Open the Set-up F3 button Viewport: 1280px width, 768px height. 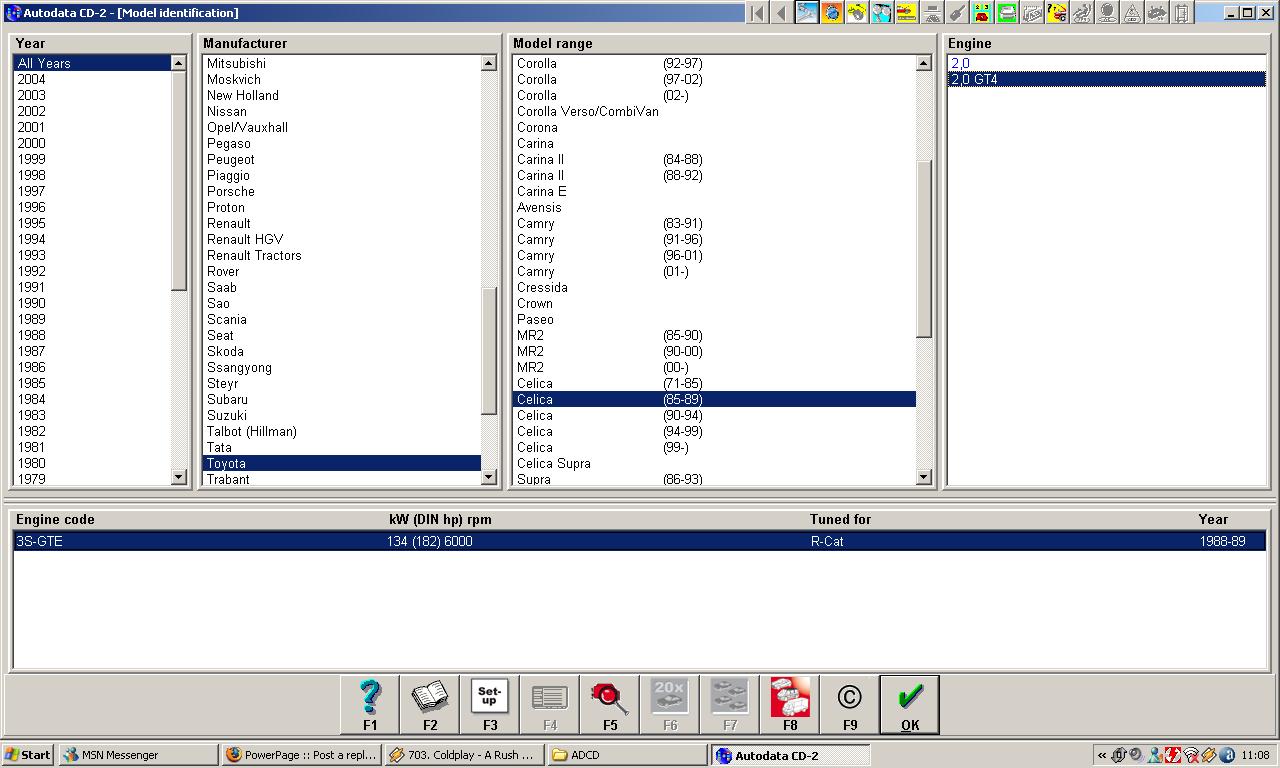(490, 705)
